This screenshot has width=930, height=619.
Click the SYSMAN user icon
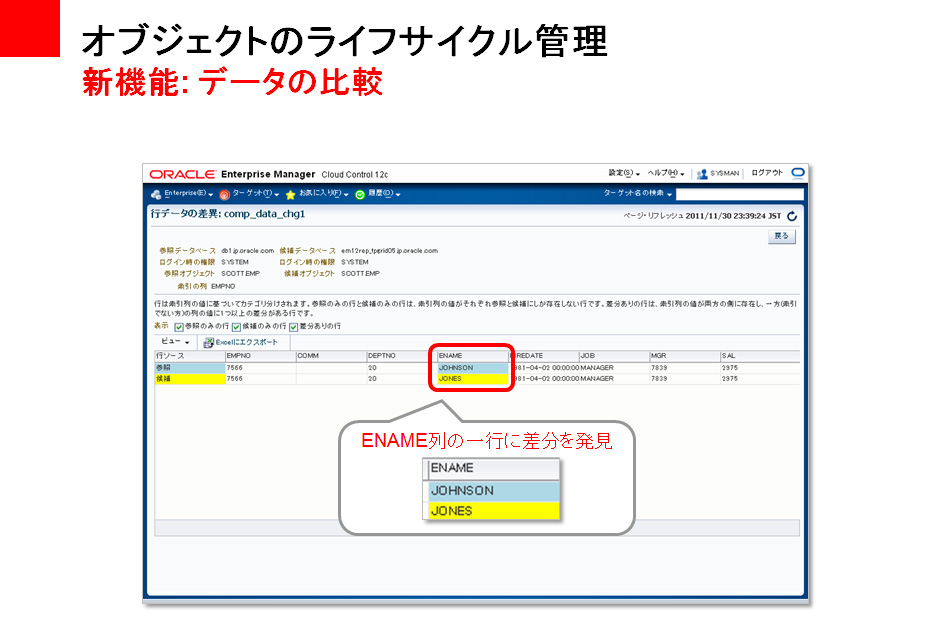702,174
